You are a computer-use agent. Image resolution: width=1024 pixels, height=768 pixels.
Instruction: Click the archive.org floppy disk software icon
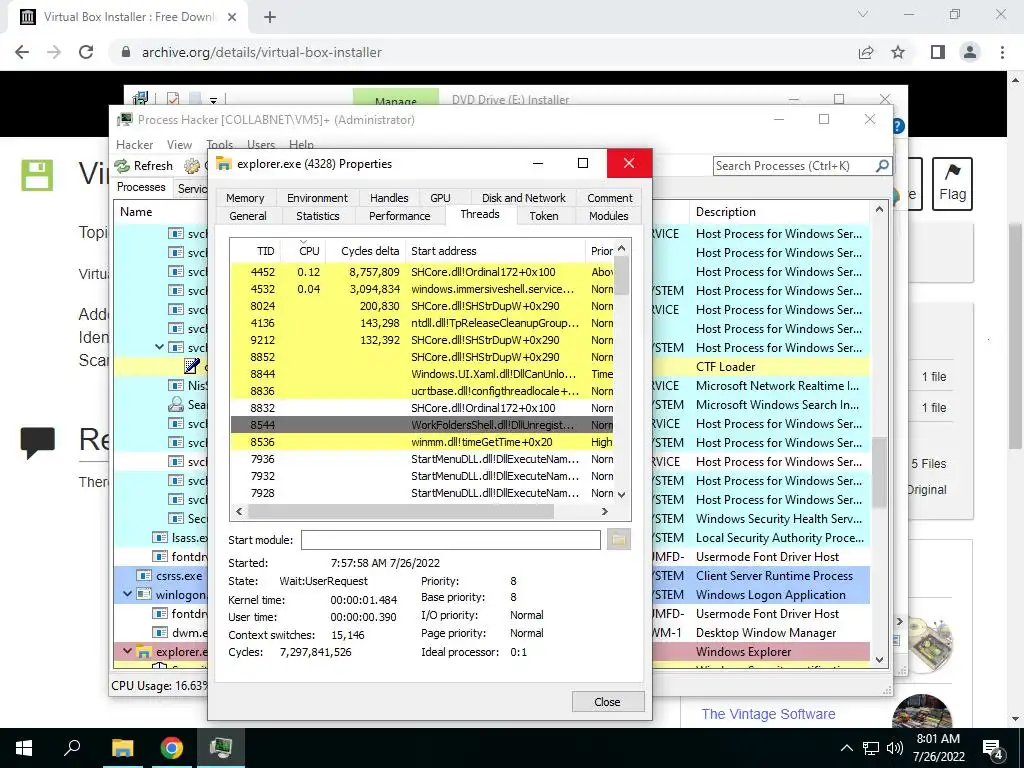37,175
